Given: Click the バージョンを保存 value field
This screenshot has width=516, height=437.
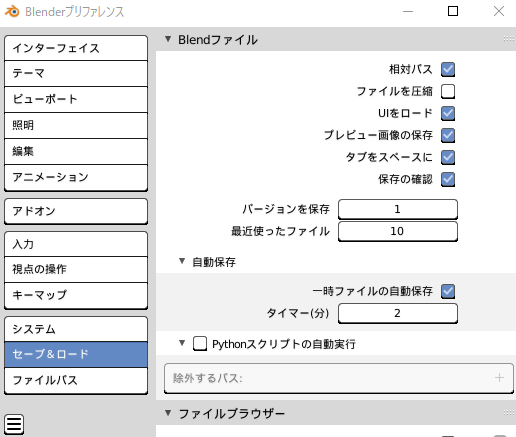Looking at the screenshot, I should 398,209.
